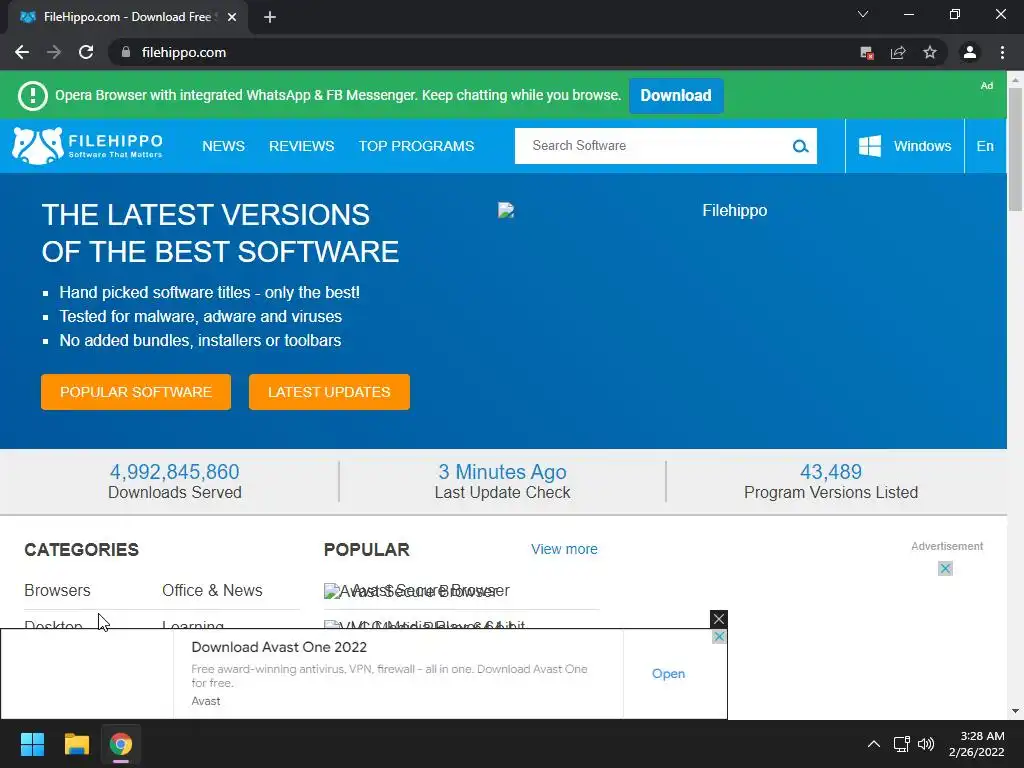Click the network tray icon
This screenshot has width=1024, height=768.
(x=902, y=744)
